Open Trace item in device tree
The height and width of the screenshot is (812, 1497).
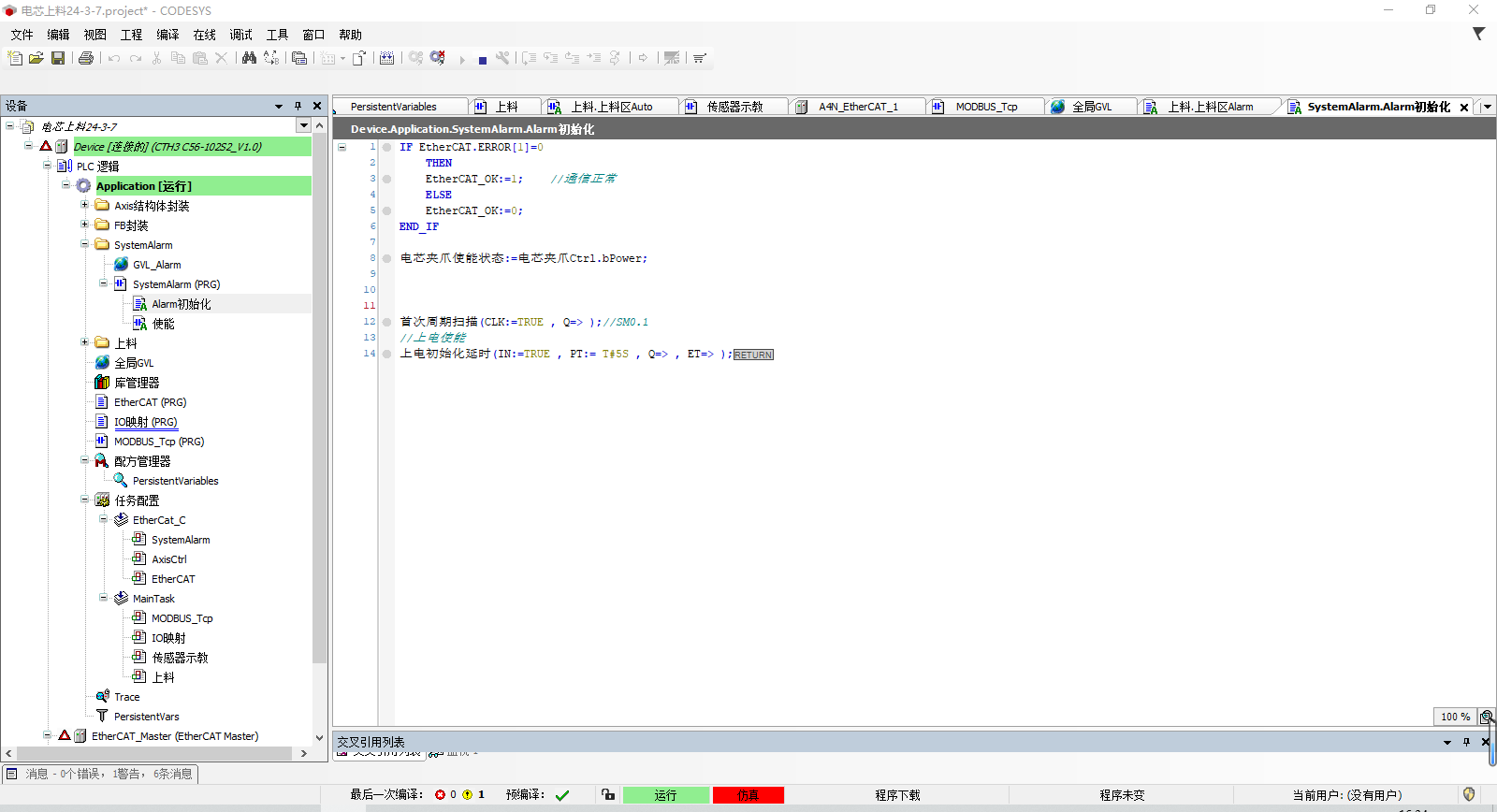pos(126,697)
